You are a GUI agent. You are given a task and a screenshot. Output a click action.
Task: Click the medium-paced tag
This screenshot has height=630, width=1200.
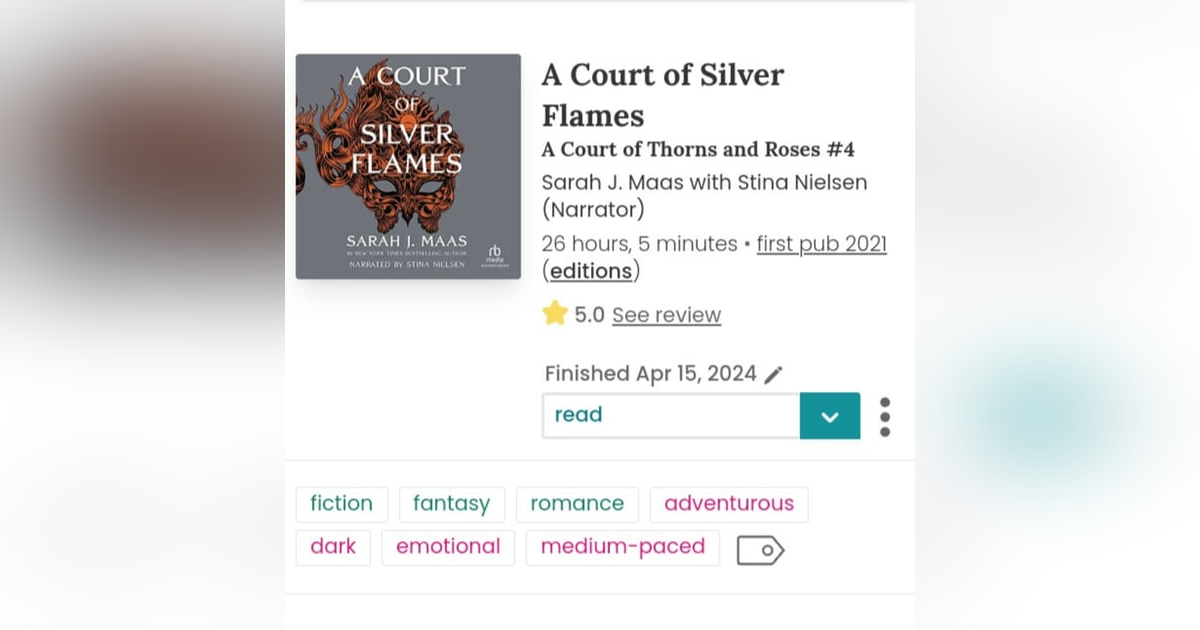(x=622, y=547)
